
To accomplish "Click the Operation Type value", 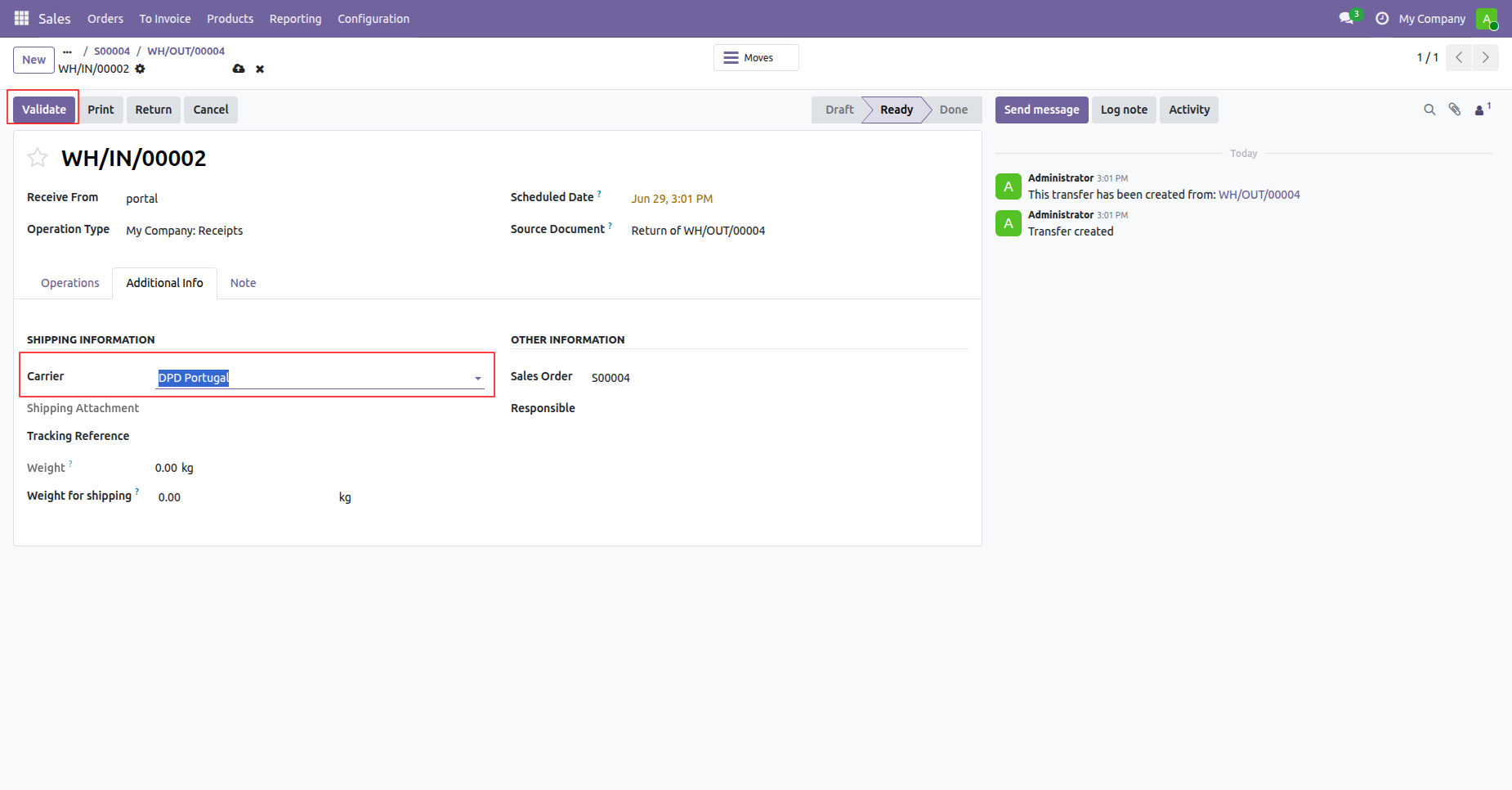I will [185, 231].
